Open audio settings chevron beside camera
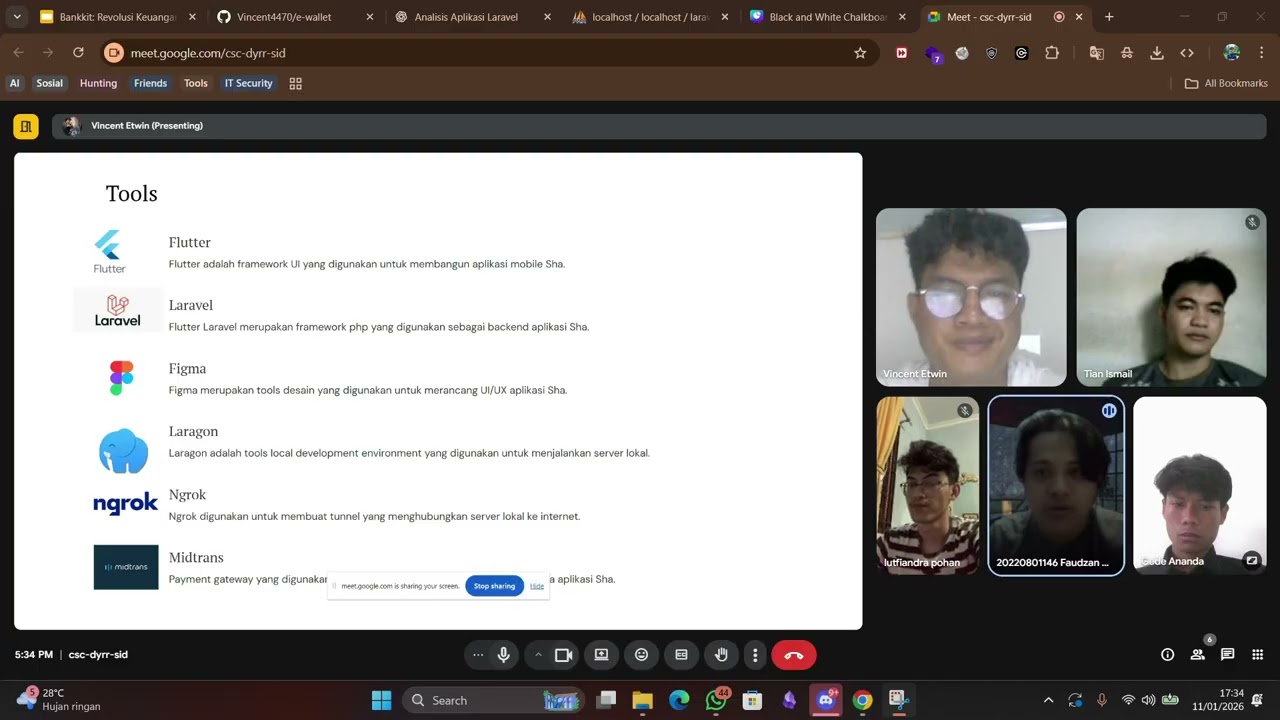 (538, 655)
